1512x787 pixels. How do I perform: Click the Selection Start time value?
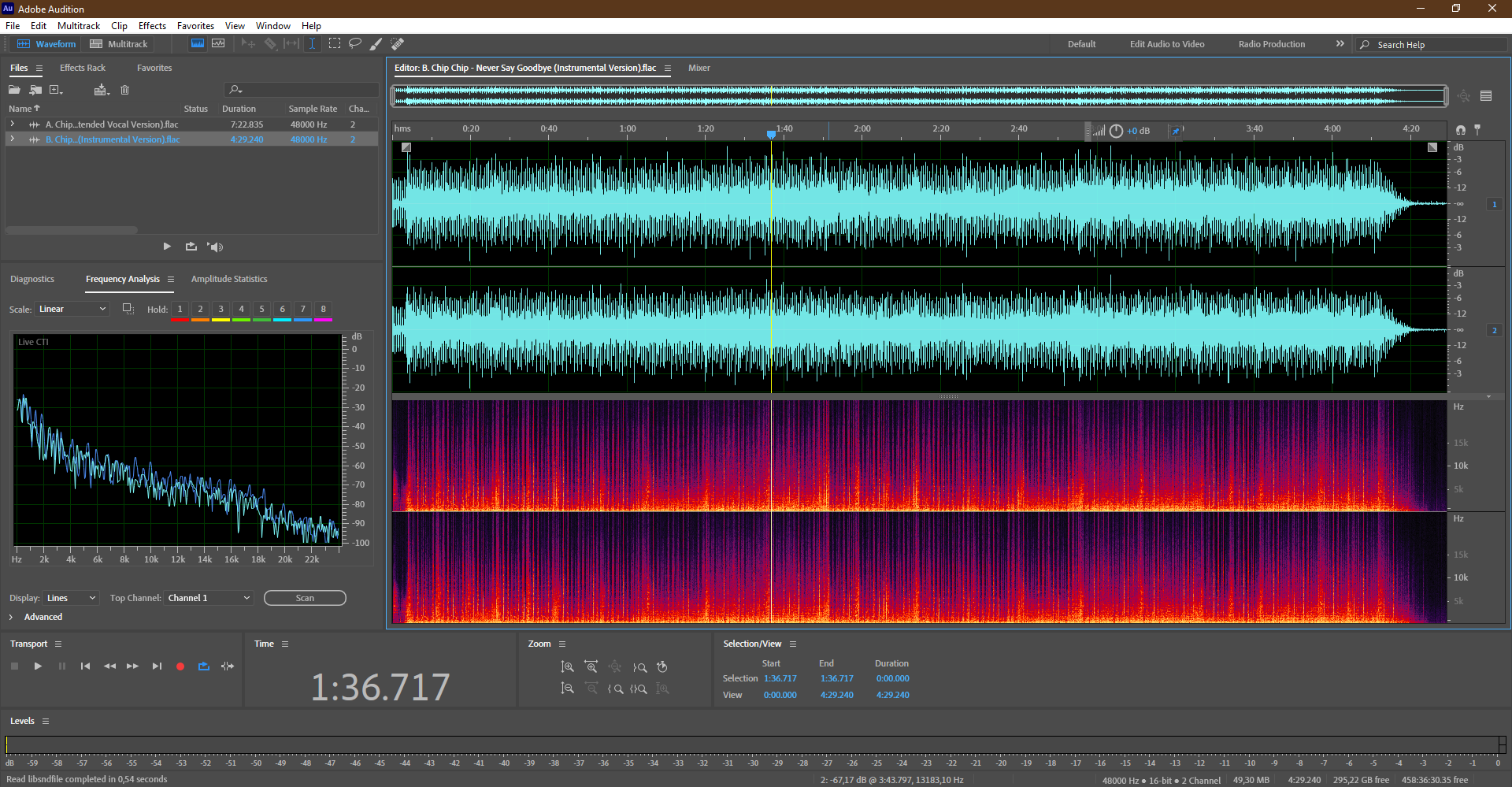pos(780,678)
